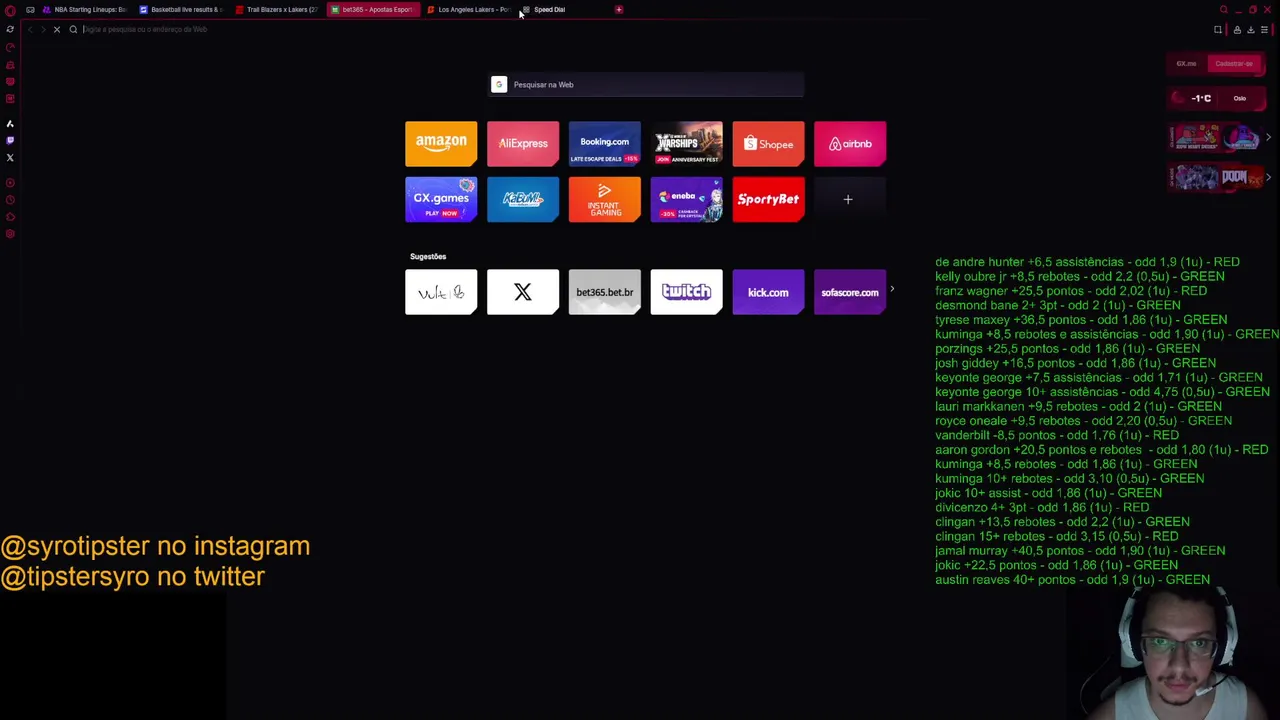Switch to the NBA Starting Lineups tab

tap(85, 10)
